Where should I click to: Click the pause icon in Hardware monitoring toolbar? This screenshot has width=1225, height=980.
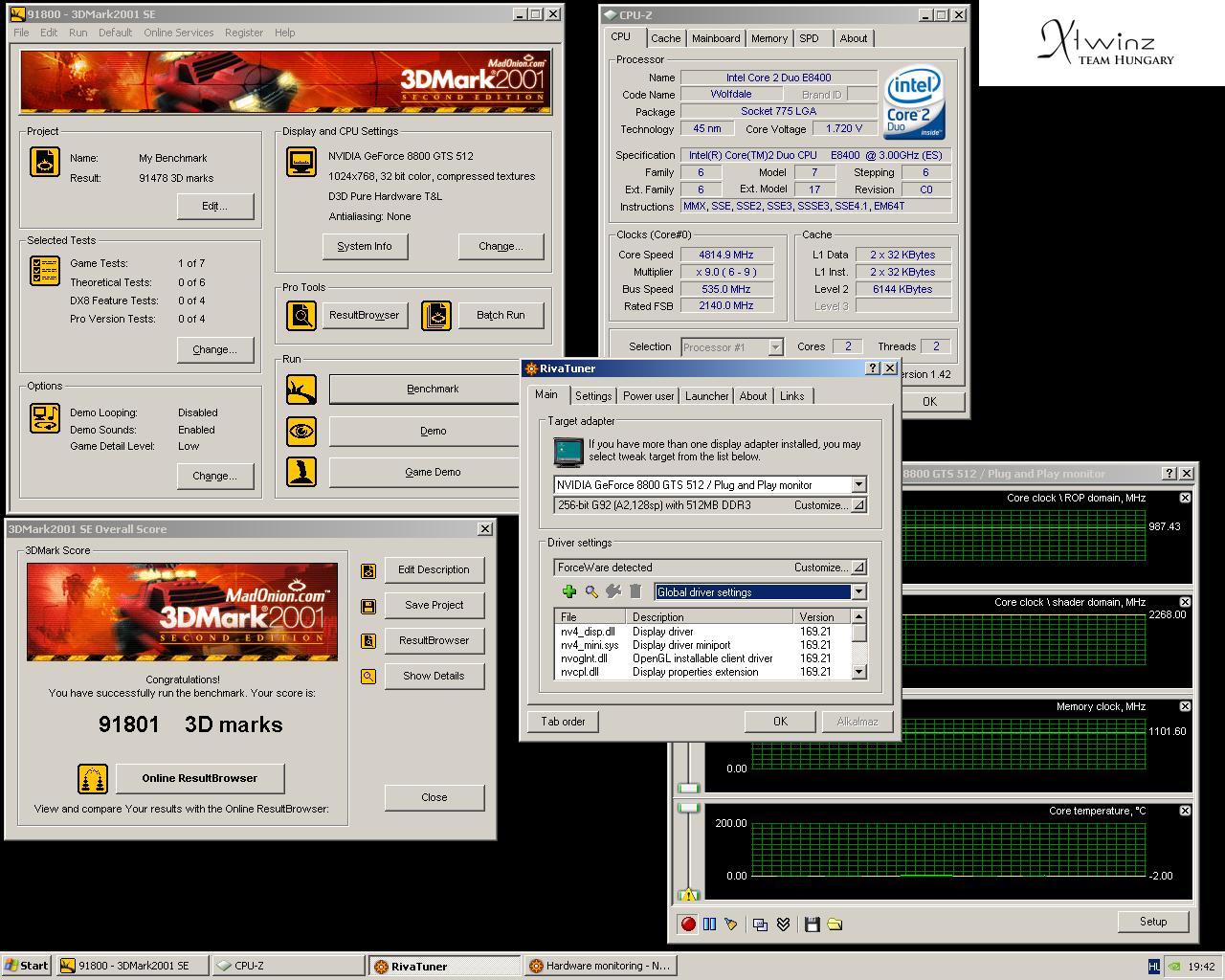(x=709, y=924)
